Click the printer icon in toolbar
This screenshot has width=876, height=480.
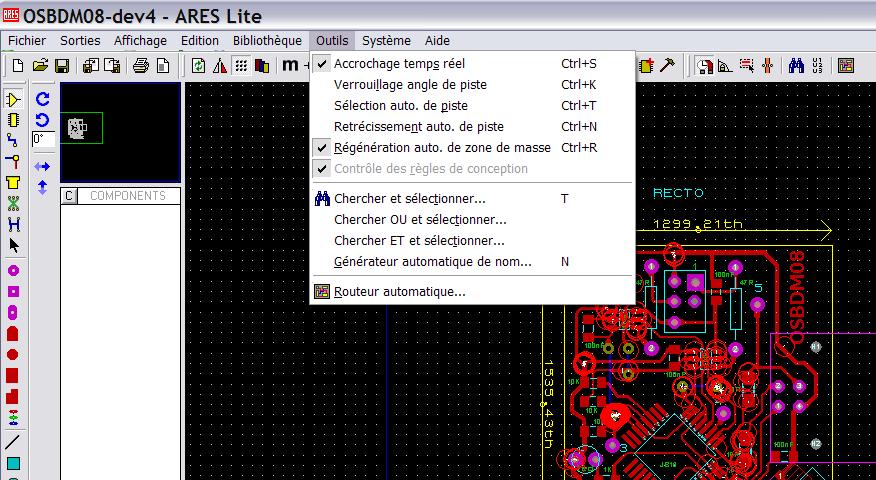tap(140, 66)
